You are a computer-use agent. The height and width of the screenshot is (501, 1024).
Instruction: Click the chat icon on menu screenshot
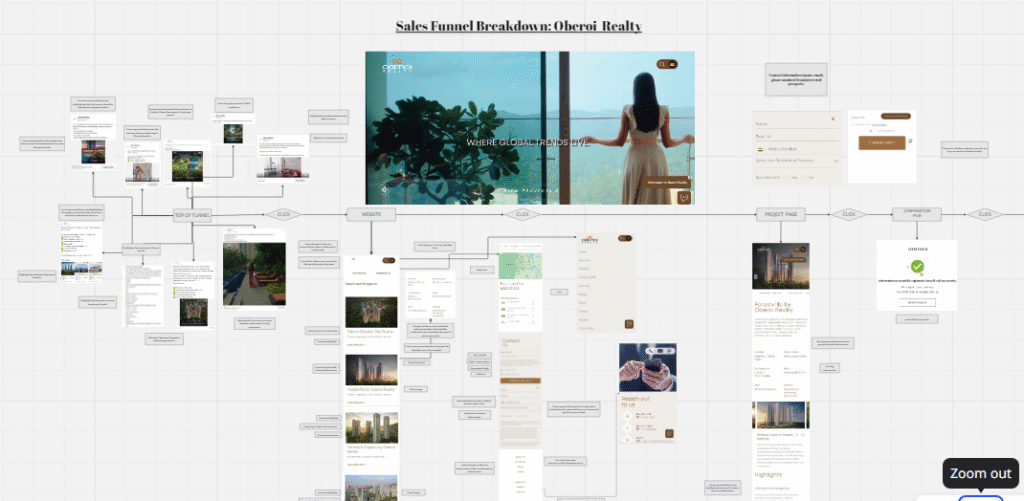coord(628,323)
